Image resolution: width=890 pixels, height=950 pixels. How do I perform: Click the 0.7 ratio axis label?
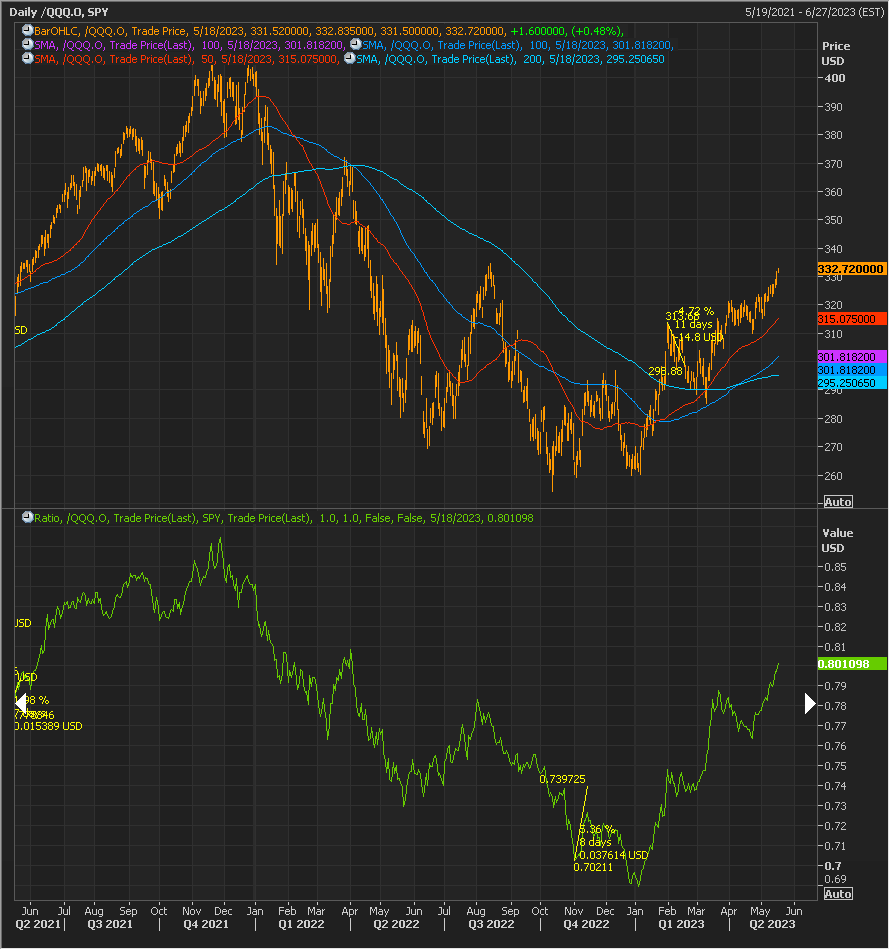833,866
